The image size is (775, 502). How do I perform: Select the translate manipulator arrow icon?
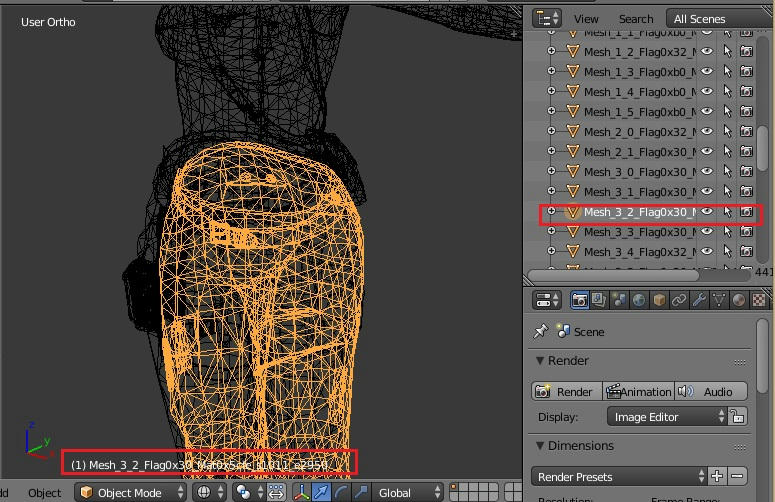[x=321, y=492]
